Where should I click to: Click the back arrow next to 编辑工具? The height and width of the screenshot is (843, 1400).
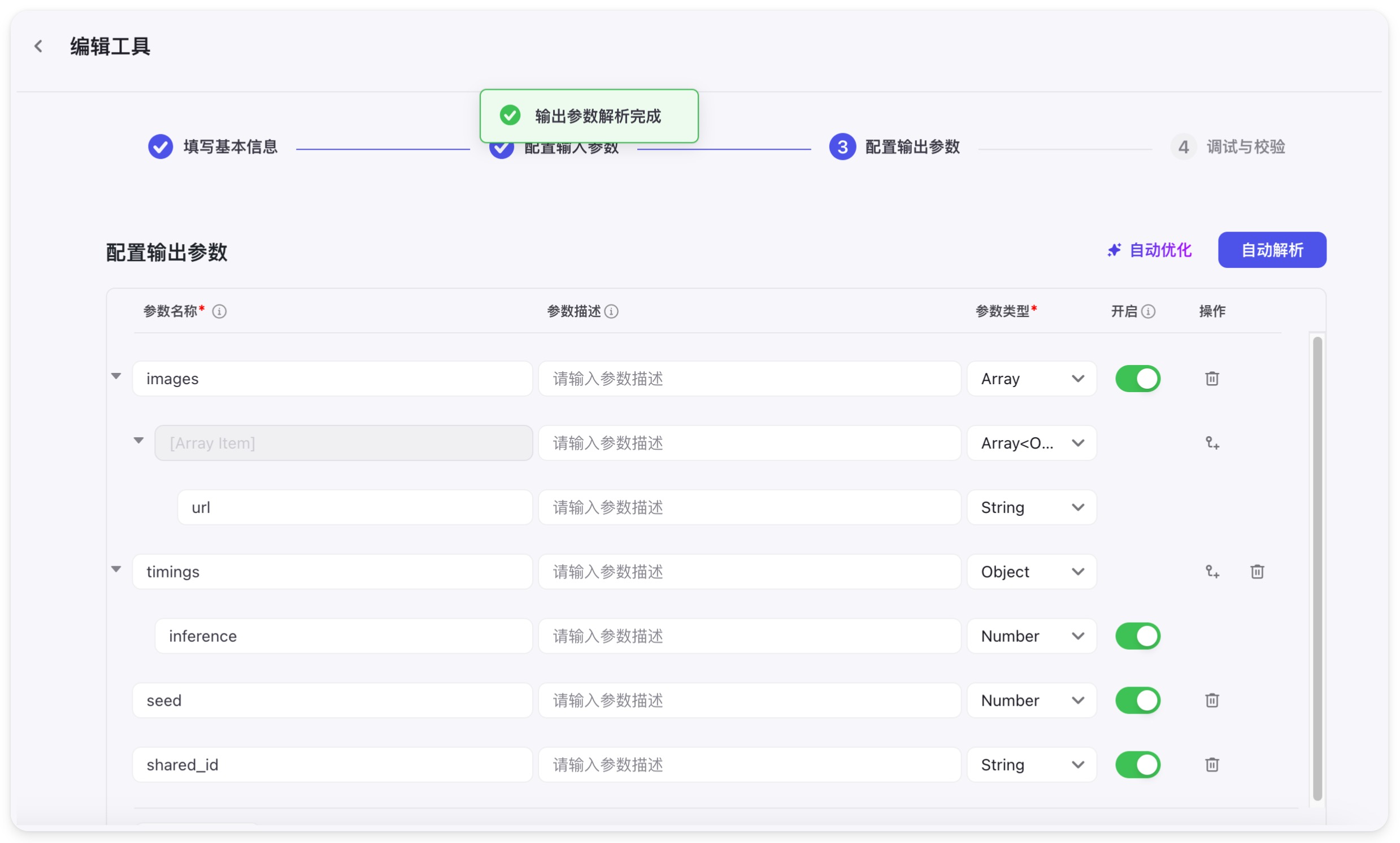tap(38, 46)
